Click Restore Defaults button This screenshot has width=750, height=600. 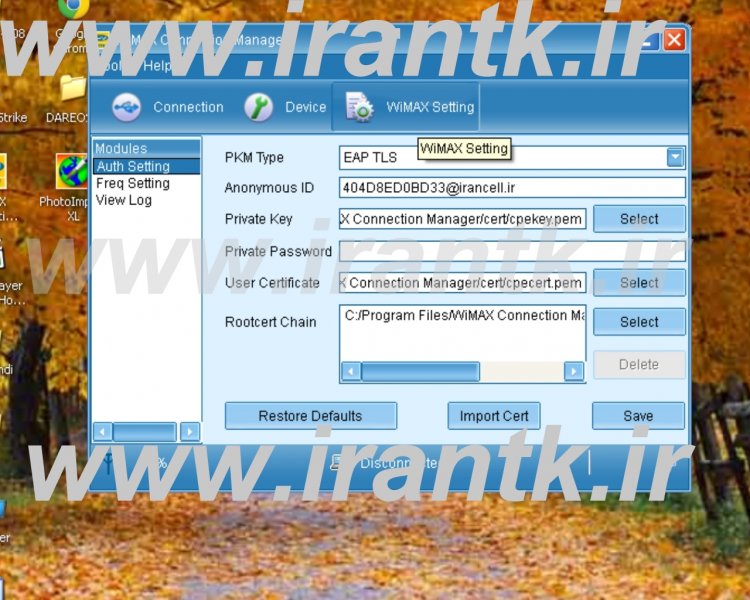pyautogui.click(x=310, y=416)
